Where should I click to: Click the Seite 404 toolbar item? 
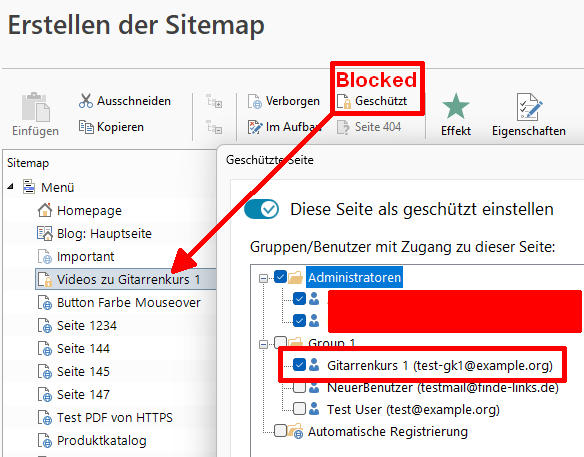pos(369,127)
